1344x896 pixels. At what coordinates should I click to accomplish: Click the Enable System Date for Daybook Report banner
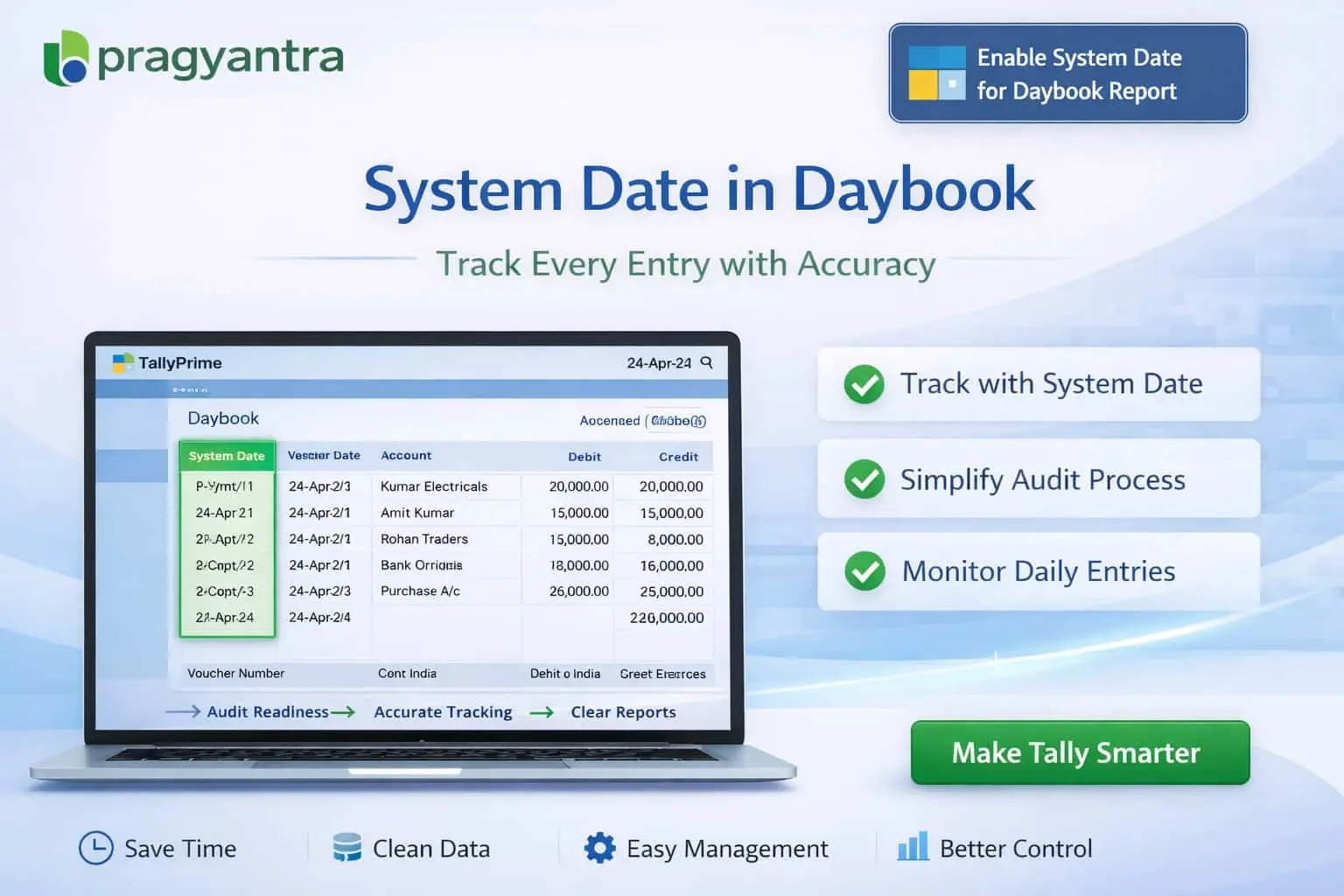(x=1067, y=73)
